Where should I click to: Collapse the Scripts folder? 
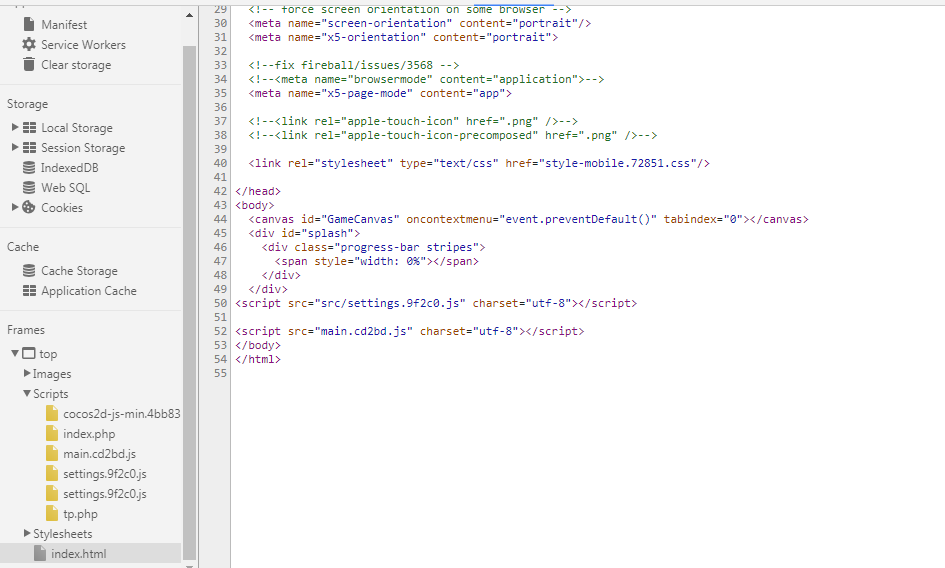click(27, 393)
